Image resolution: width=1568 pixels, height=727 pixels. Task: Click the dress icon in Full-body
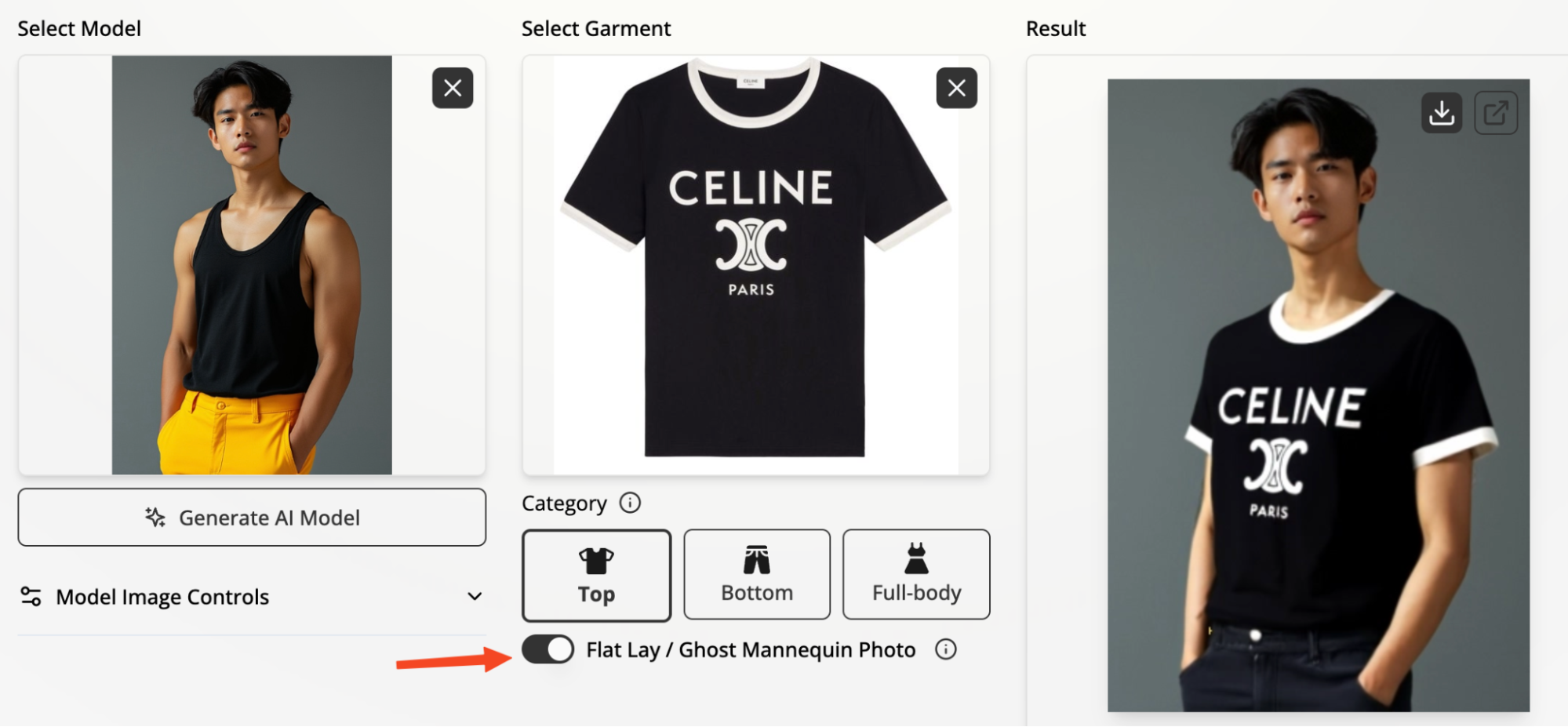[916, 559]
